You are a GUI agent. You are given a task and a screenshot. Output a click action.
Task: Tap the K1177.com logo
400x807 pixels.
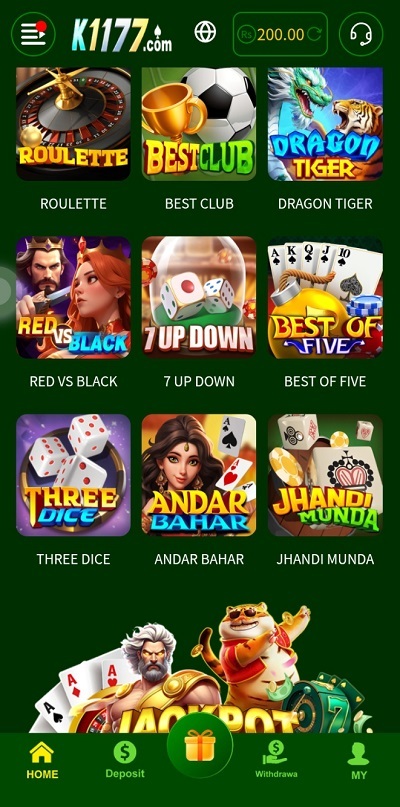pyautogui.click(x=122, y=35)
